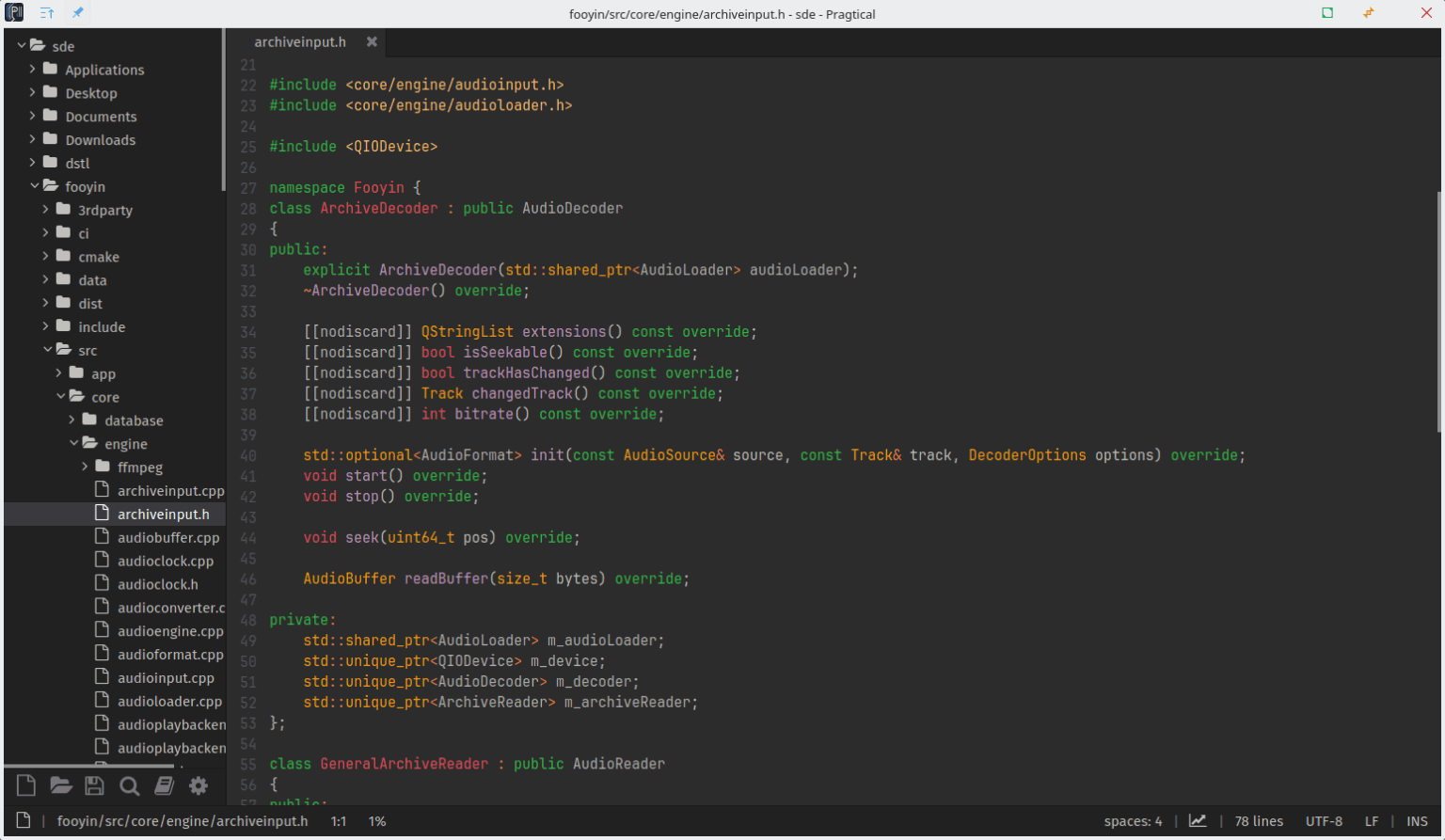The image size is (1445, 840).
Task: Click the lines-with-up-arrow icon in title bar
Action: (x=47, y=13)
